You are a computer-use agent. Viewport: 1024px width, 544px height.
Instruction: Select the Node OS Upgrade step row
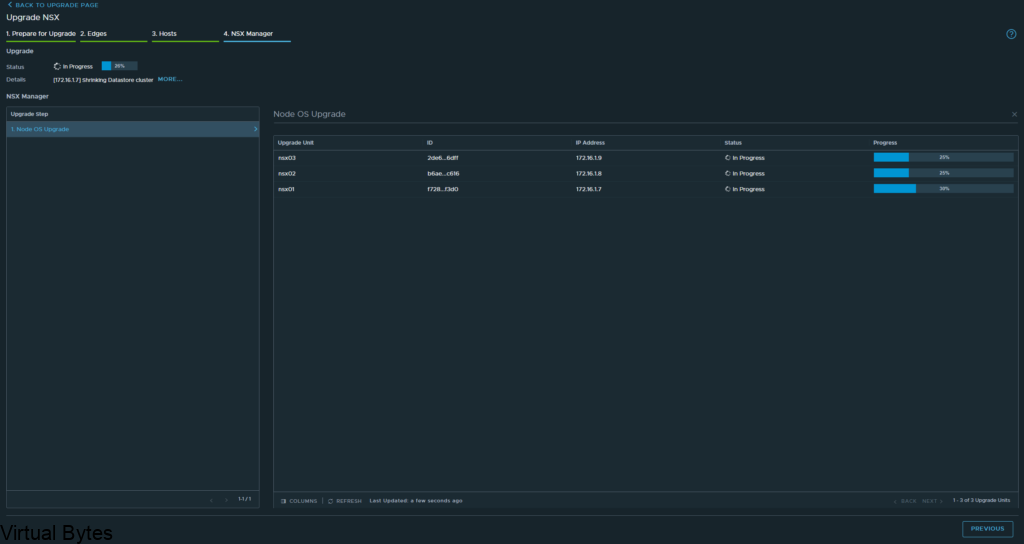(x=133, y=129)
